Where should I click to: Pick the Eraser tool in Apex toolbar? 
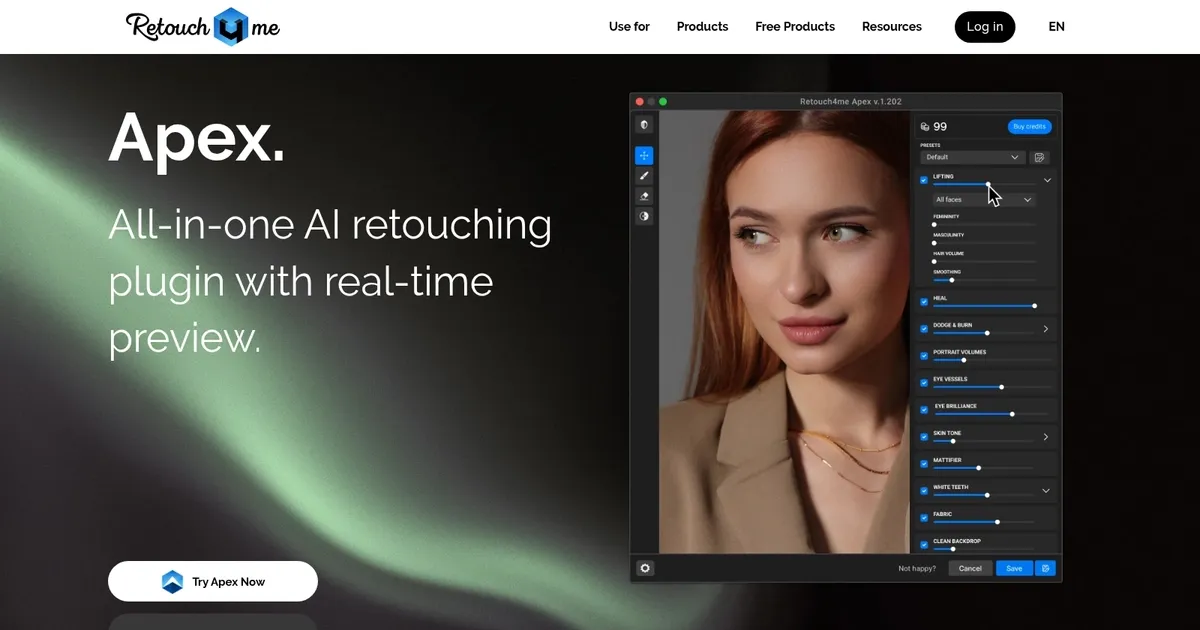point(644,196)
